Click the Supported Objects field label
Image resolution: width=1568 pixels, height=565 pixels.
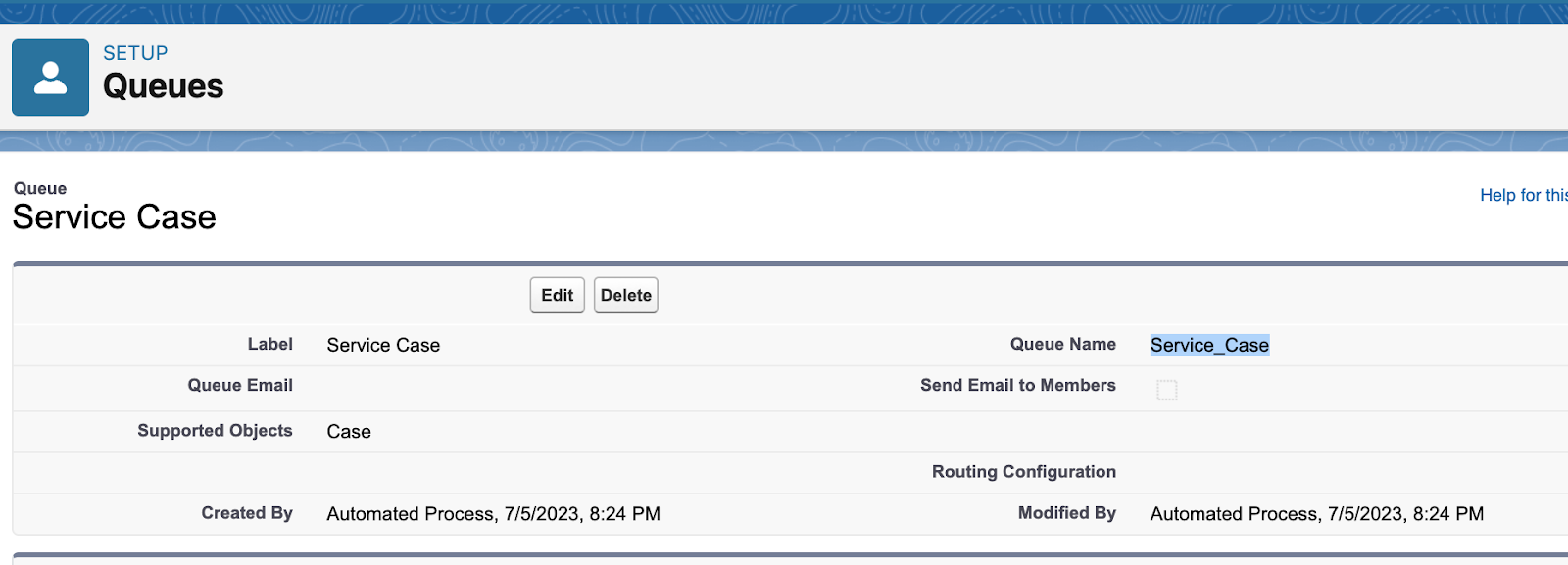click(x=215, y=431)
